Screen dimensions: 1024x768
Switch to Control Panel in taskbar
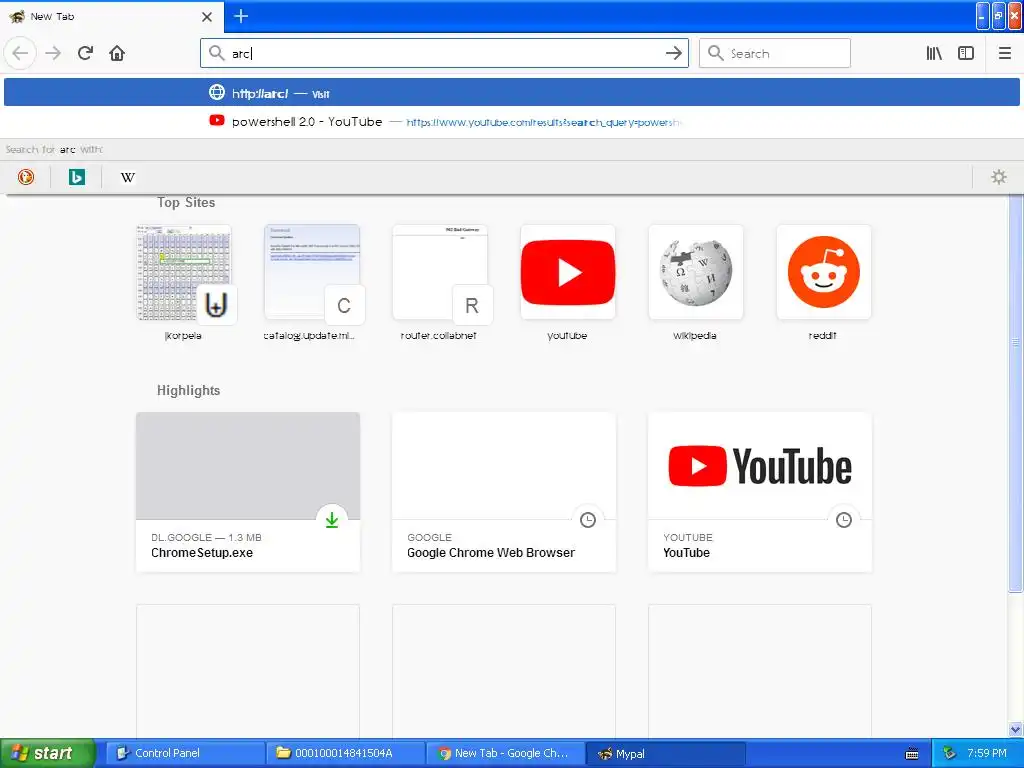click(185, 753)
